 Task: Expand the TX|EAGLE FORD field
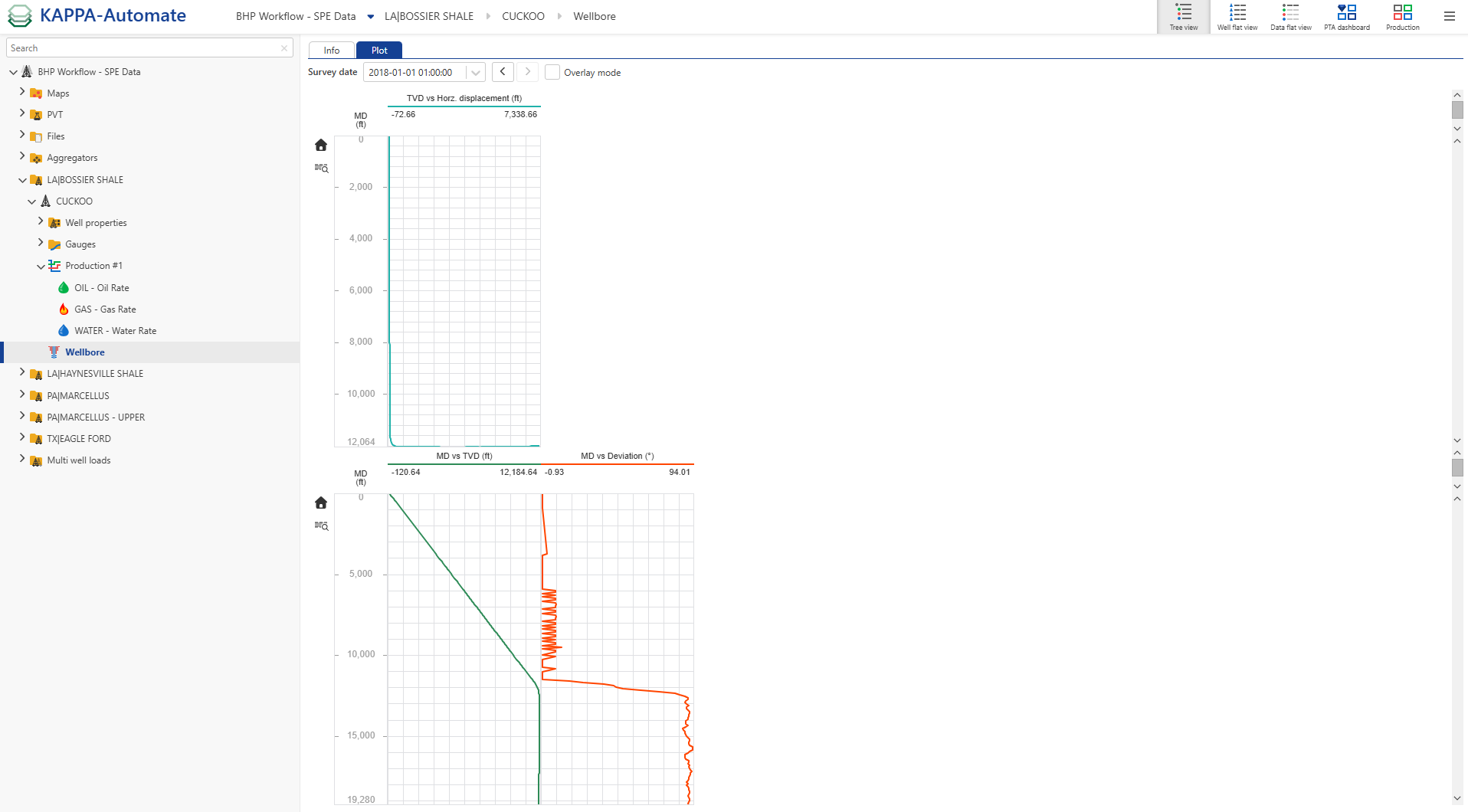pyautogui.click(x=22, y=438)
